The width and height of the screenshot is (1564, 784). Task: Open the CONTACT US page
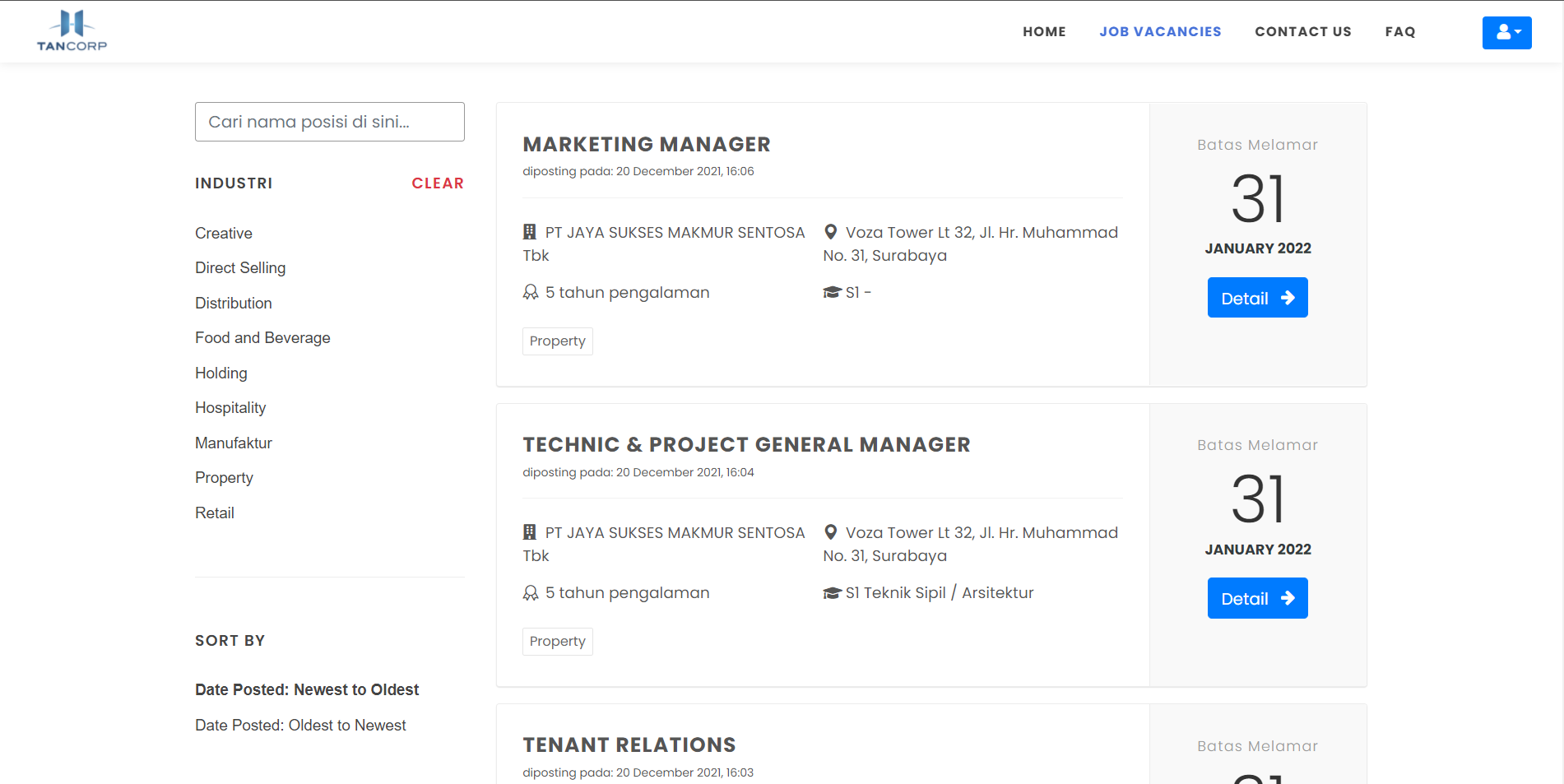(1303, 31)
